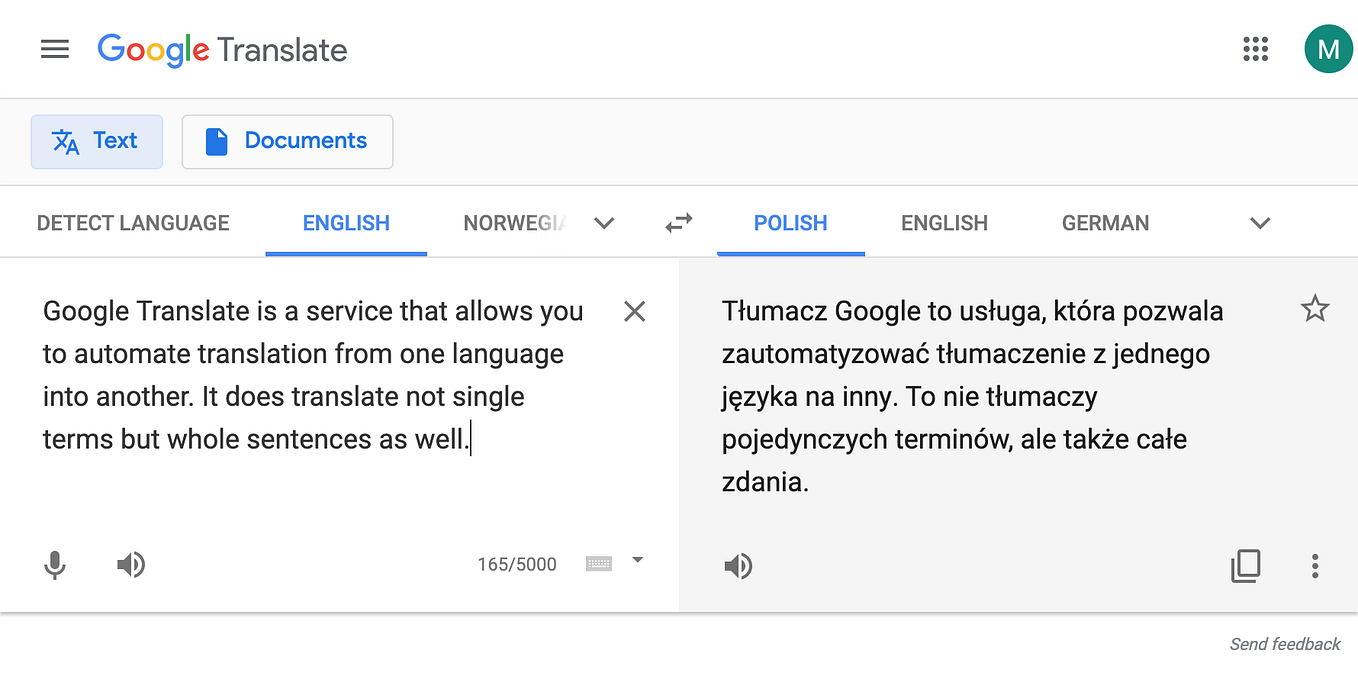1358x679 pixels.
Task: Choose German as target language
Action: 1105,223
